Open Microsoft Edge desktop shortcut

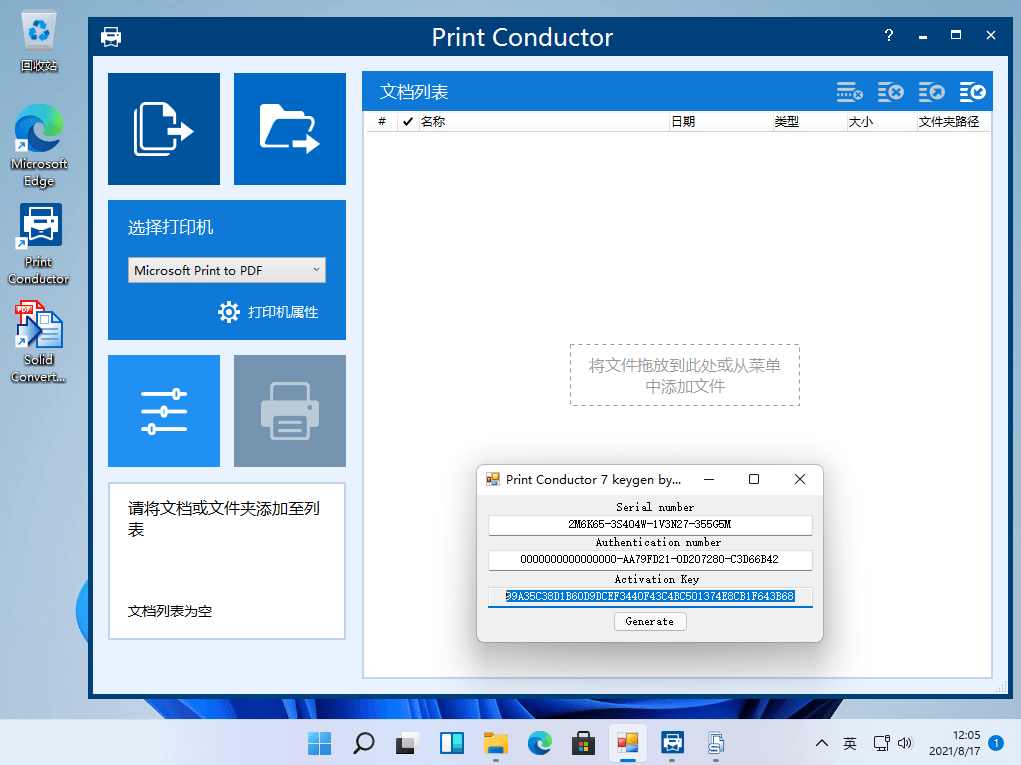pyautogui.click(x=39, y=146)
